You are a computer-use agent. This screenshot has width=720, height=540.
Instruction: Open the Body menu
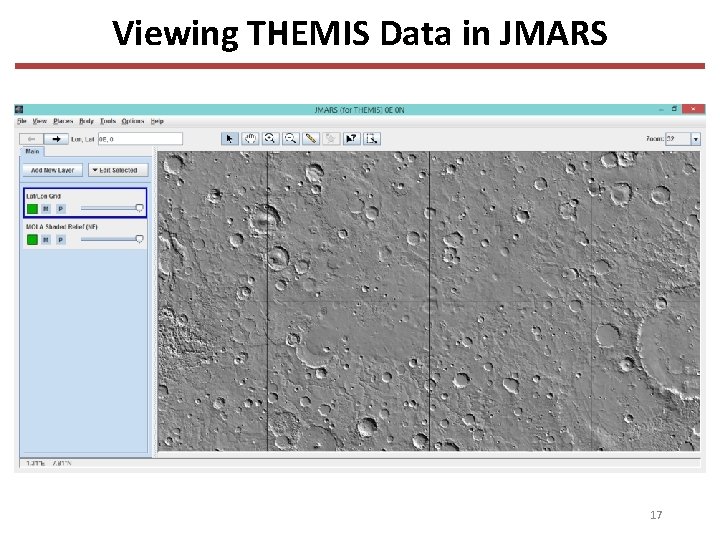pyautogui.click(x=86, y=121)
